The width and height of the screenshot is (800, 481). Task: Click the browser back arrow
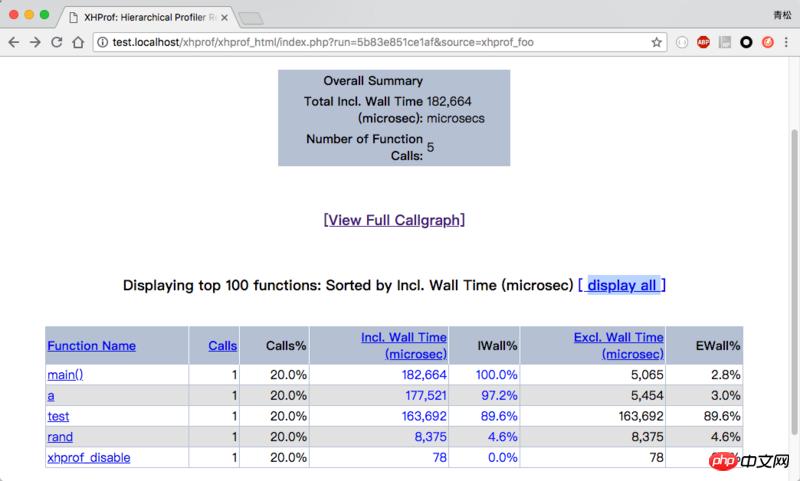15,42
